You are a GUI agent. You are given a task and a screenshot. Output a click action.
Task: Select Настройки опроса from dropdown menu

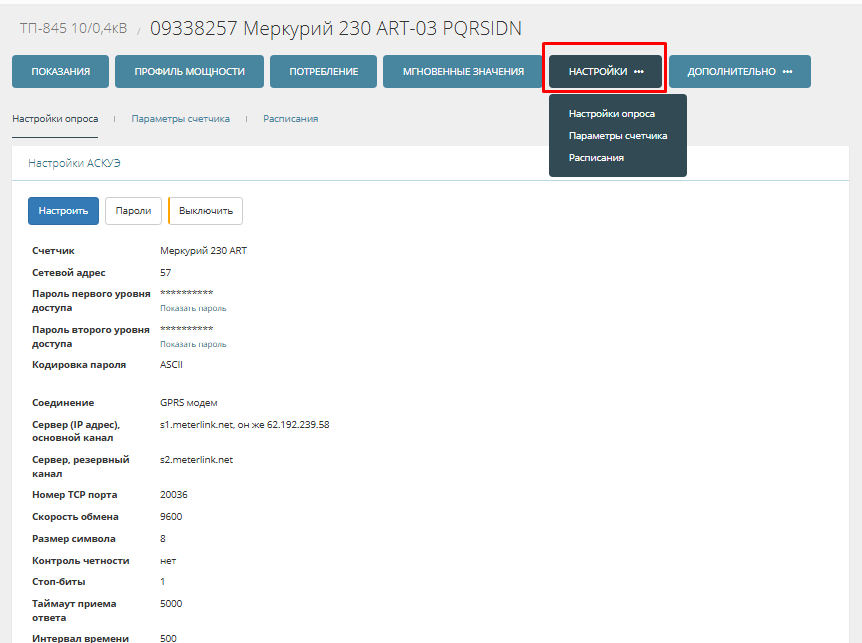(x=611, y=114)
